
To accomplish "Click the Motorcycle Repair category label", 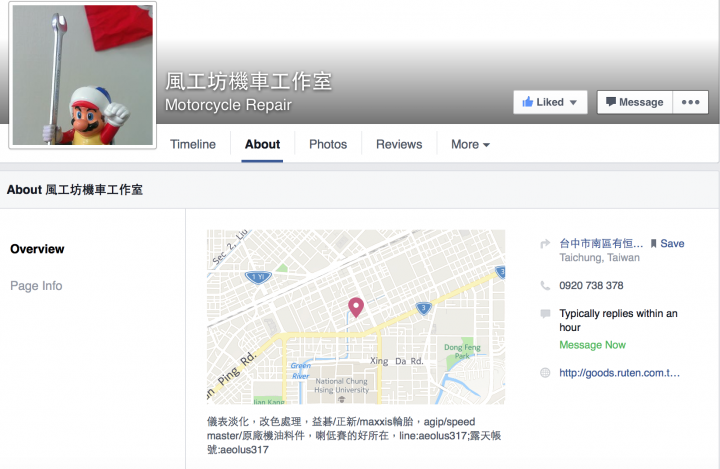I will pyautogui.click(x=228, y=105).
